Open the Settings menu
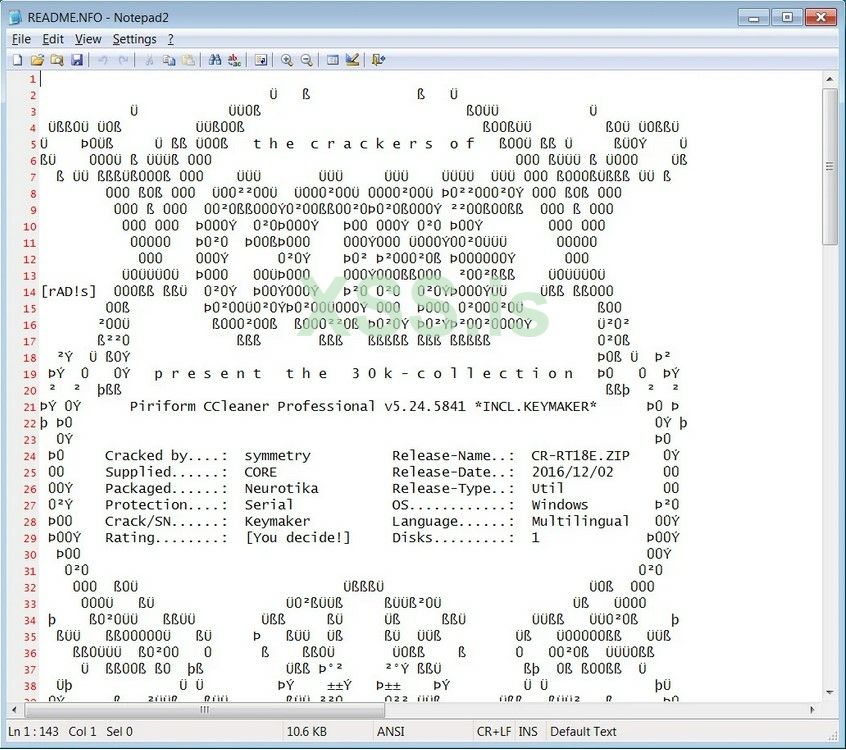846x750 pixels. (134, 39)
